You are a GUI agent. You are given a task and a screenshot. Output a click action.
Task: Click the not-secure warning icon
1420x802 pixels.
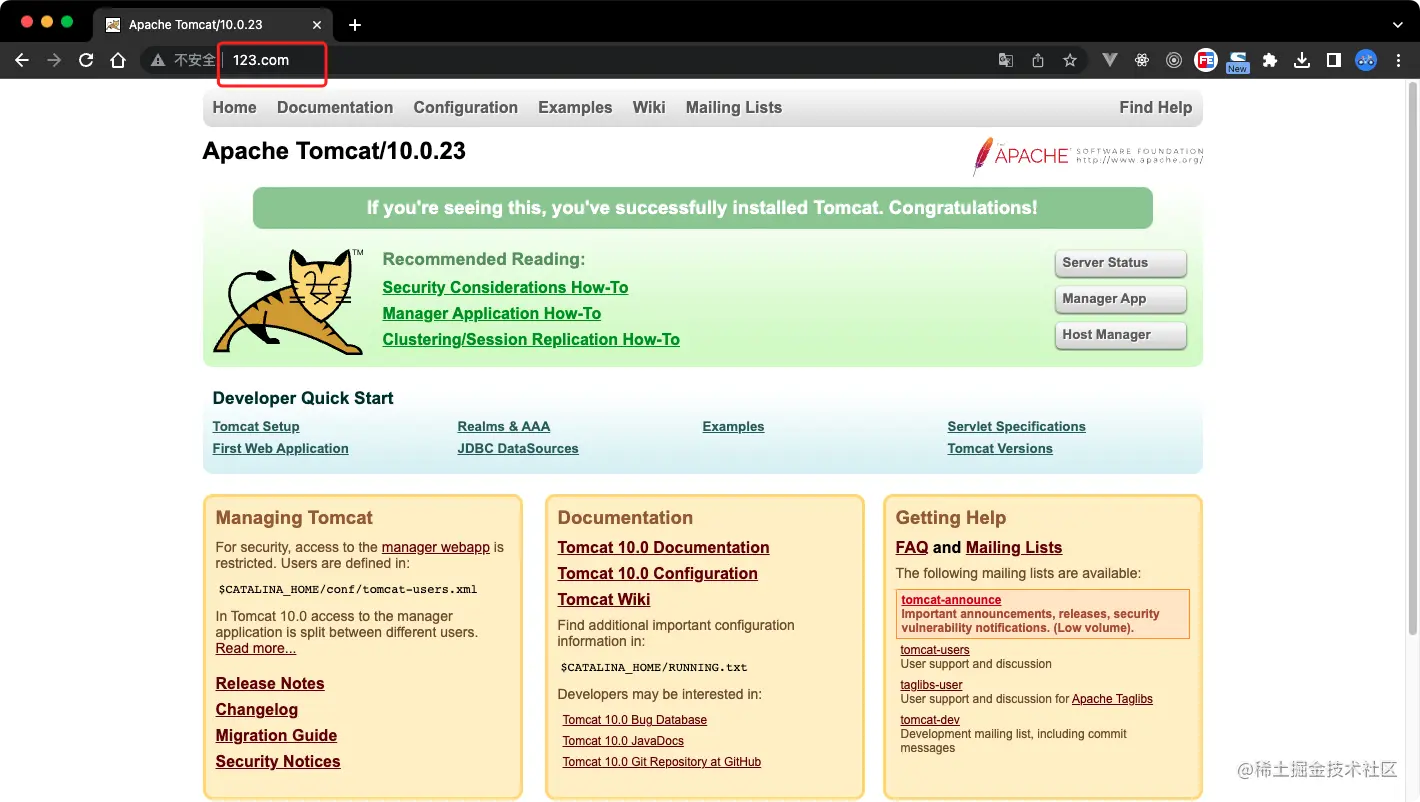[157, 60]
